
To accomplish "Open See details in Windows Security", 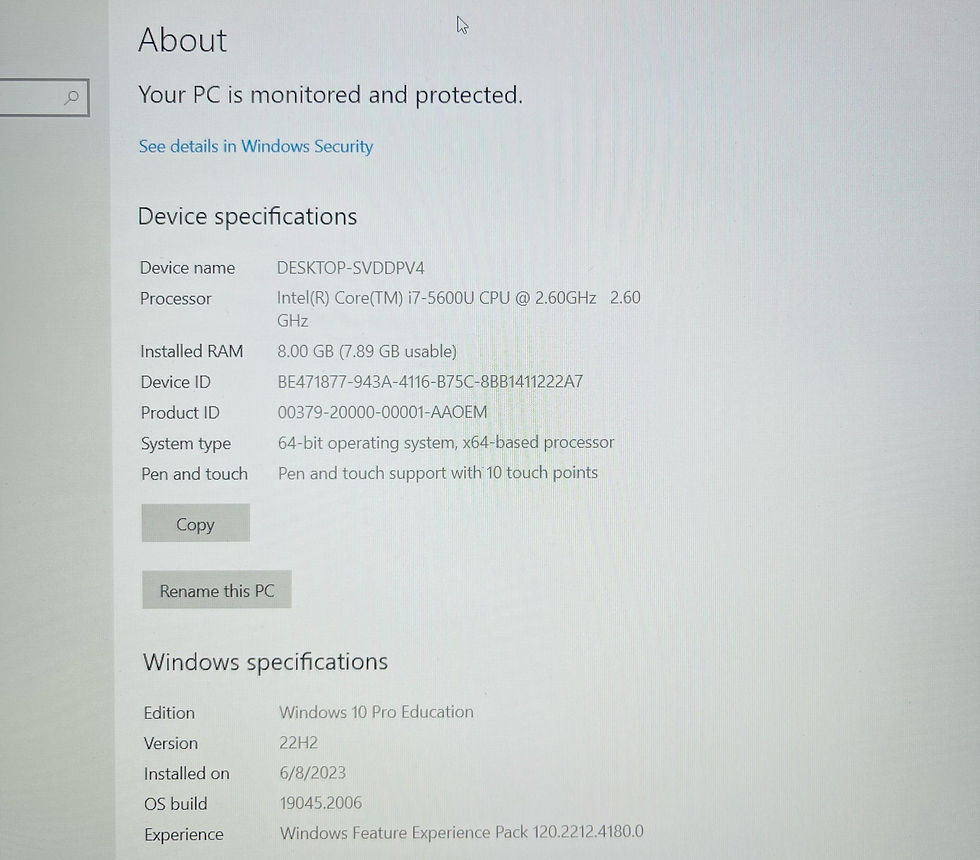I will 256,146.
